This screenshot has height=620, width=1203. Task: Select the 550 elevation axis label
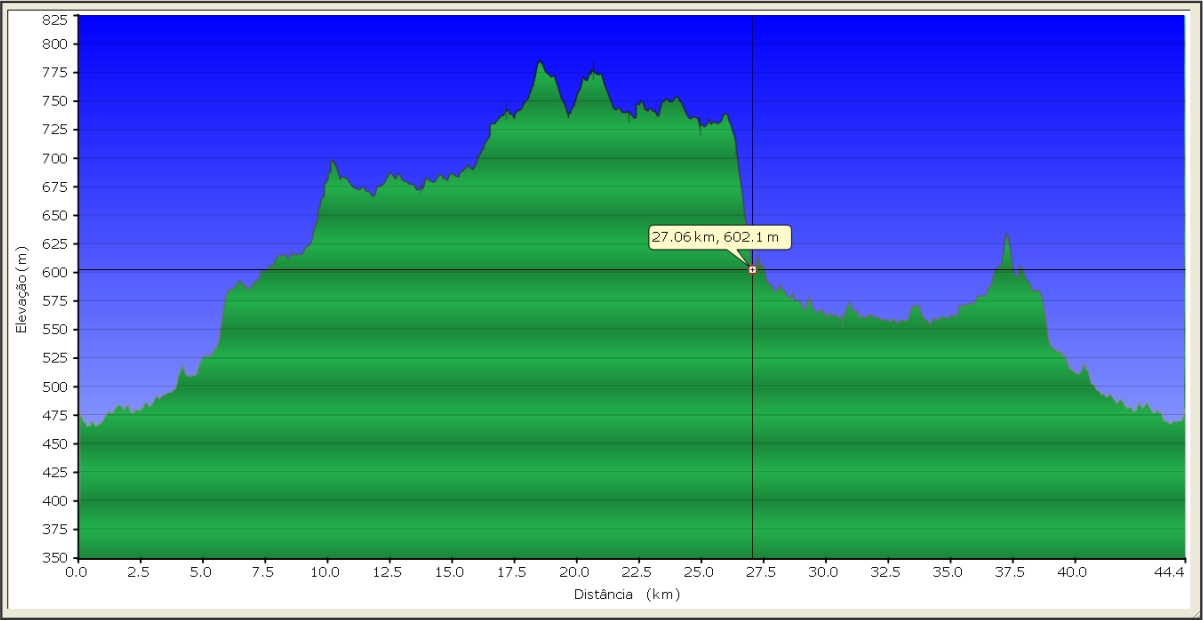pyautogui.click(x=55, y=329)
